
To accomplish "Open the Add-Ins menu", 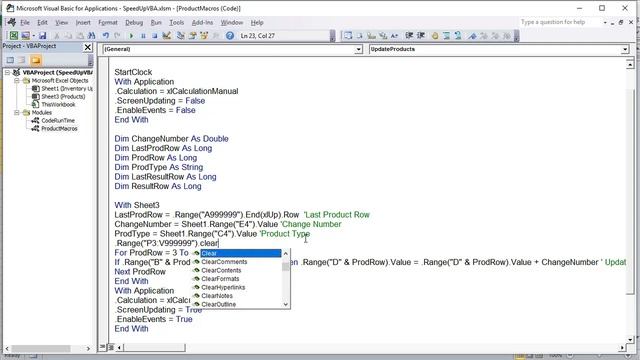I will pyautogui.click(x=202, y=22).
